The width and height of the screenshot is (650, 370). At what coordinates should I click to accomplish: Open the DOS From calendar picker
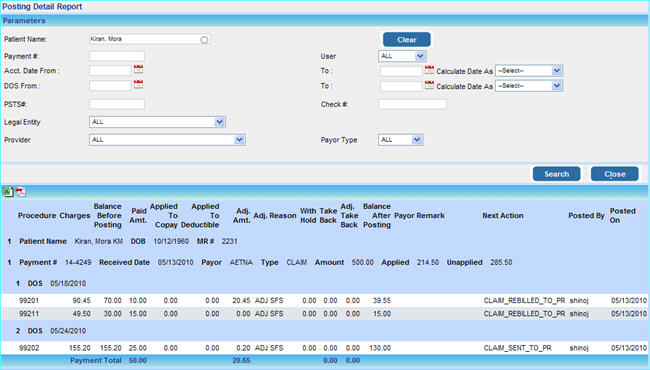[x=138, y=85]
